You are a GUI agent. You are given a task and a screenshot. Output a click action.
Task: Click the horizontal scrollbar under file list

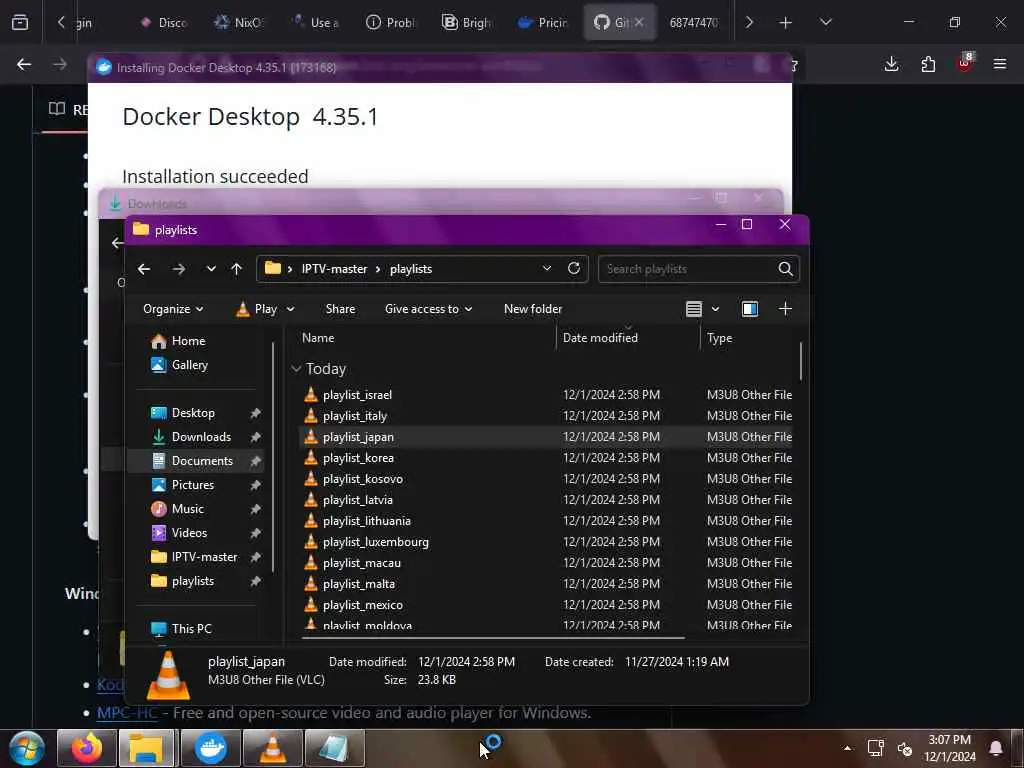pos(493,637)
